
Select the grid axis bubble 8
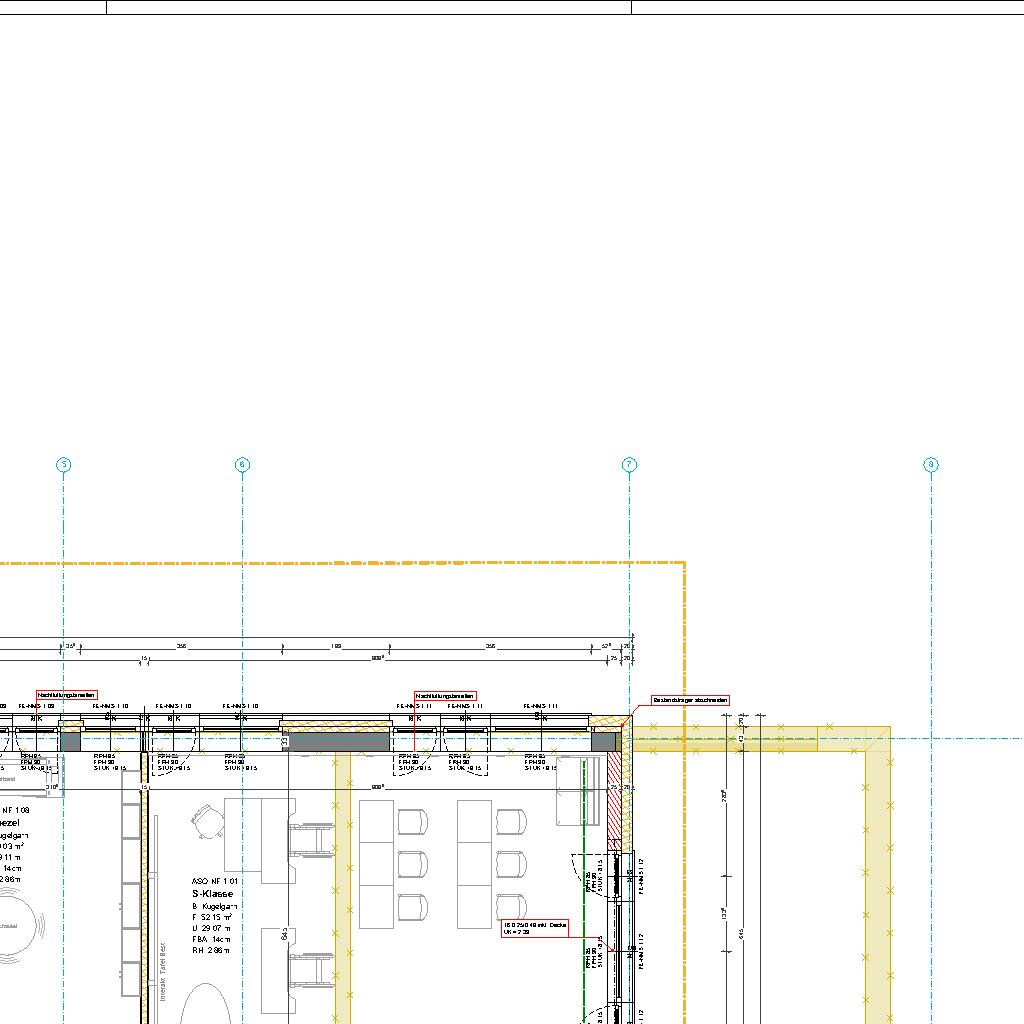(931, 464)
